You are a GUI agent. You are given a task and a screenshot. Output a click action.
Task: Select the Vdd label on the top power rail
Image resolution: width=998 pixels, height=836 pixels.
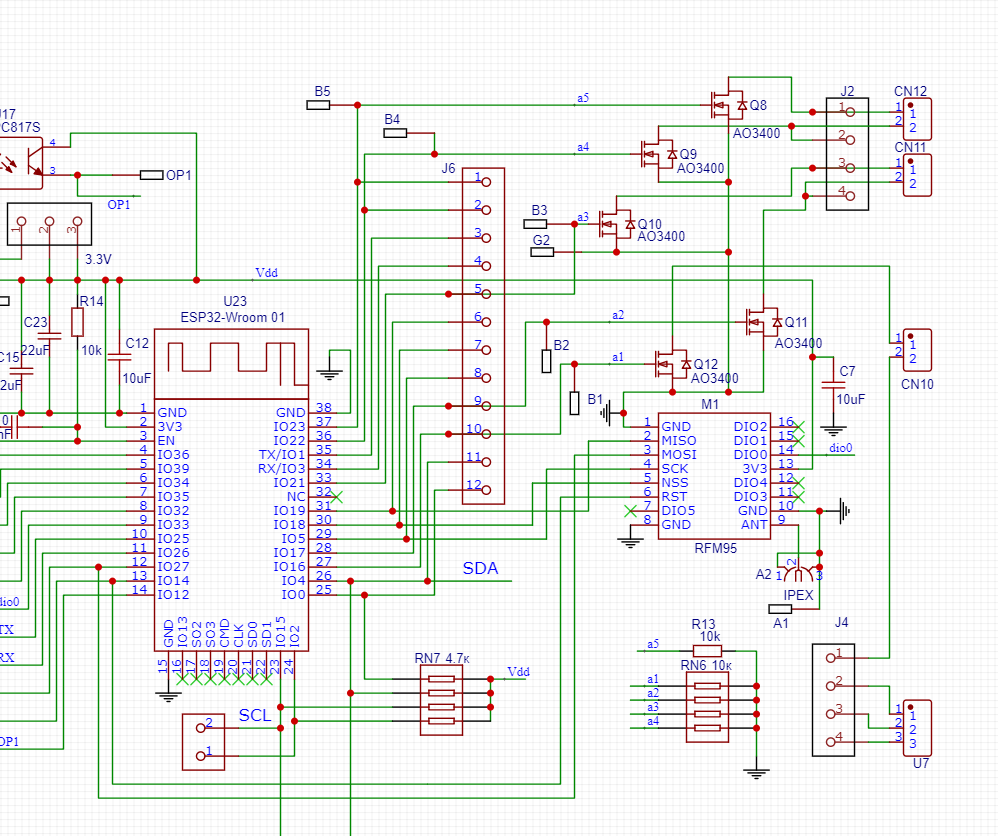pos(266,273)
